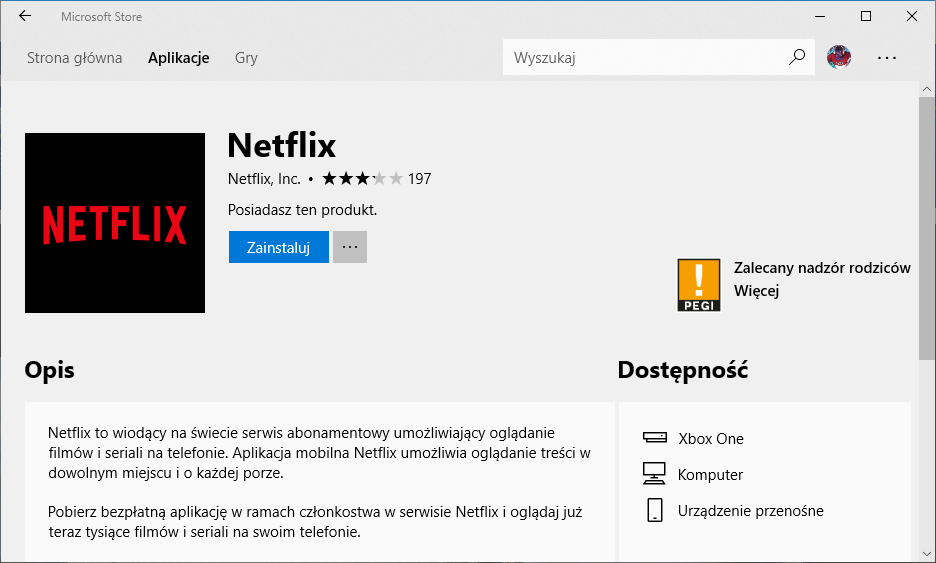
Task: Click the Xbox One console icon
Action: pos(655,438)
